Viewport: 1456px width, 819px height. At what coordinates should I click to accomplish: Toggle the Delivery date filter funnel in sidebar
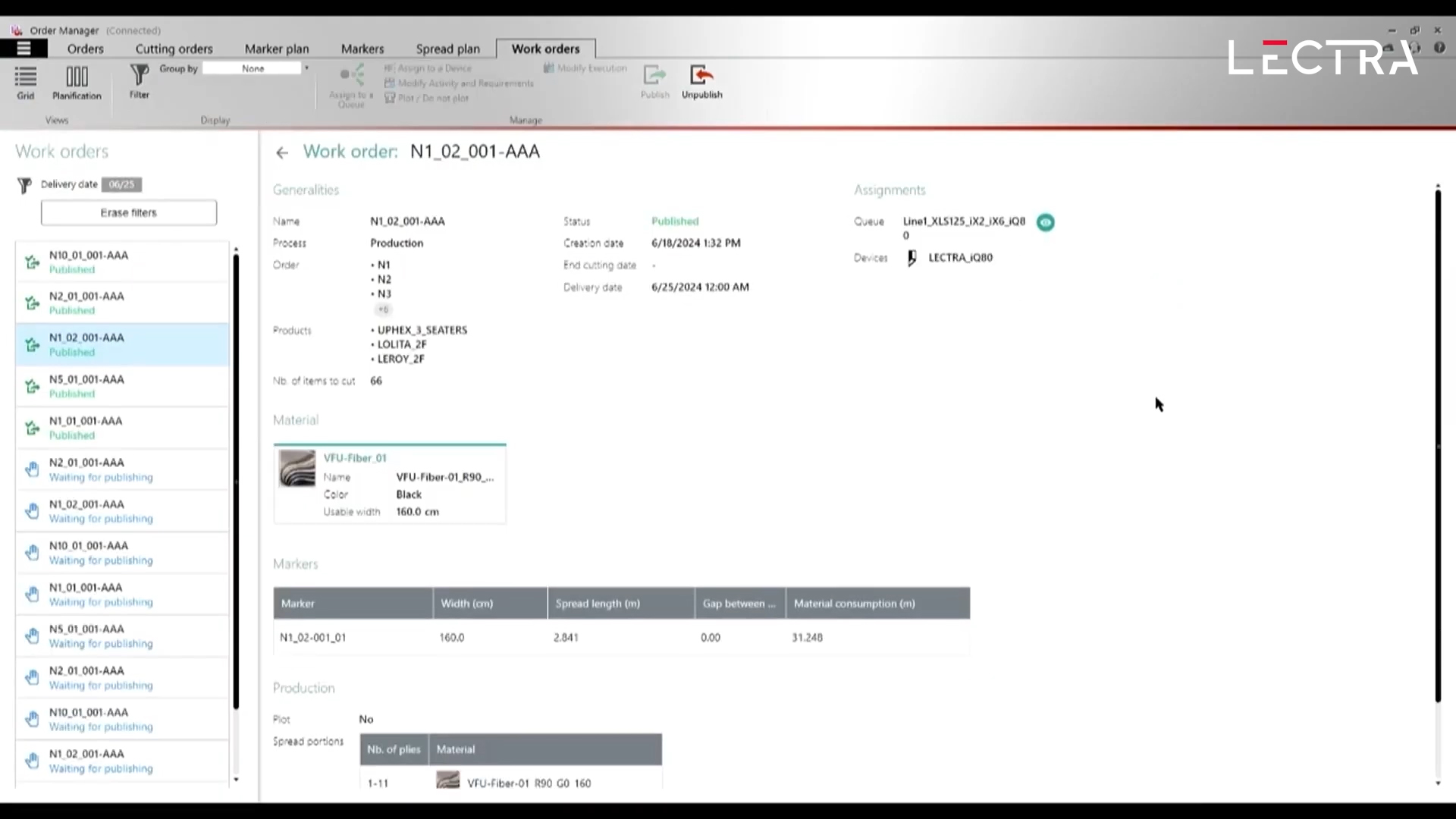click(24, 185)
